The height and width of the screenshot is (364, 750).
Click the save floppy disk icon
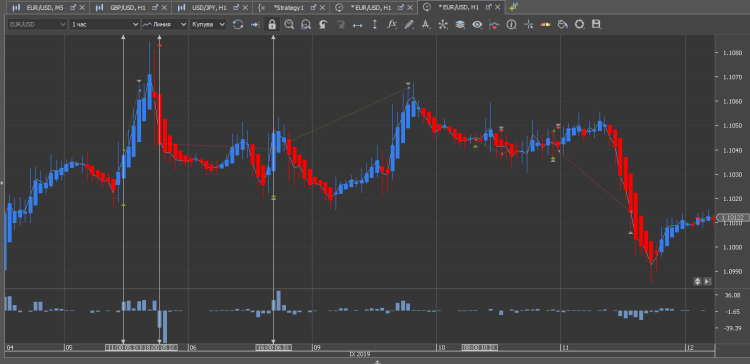596,24
